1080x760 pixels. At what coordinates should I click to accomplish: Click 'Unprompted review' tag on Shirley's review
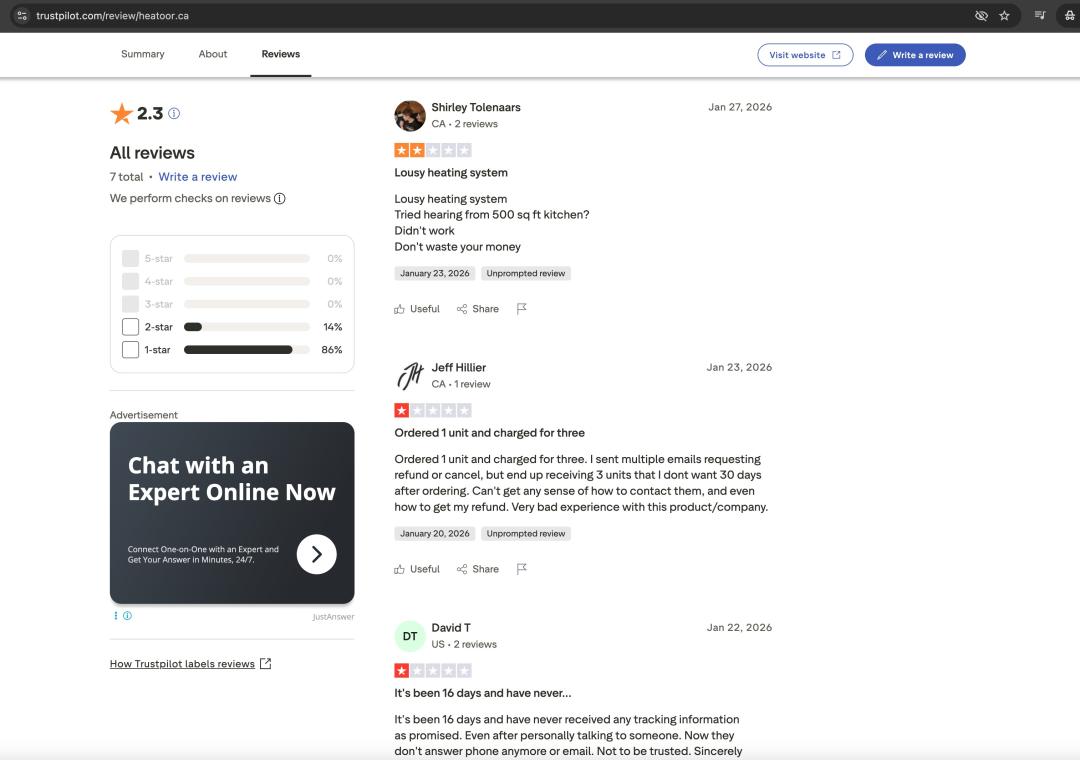(x=526, y=274)
